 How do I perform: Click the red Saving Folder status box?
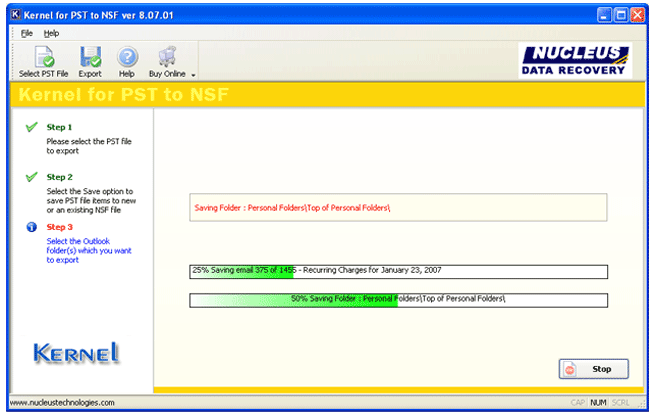point(399,208)
